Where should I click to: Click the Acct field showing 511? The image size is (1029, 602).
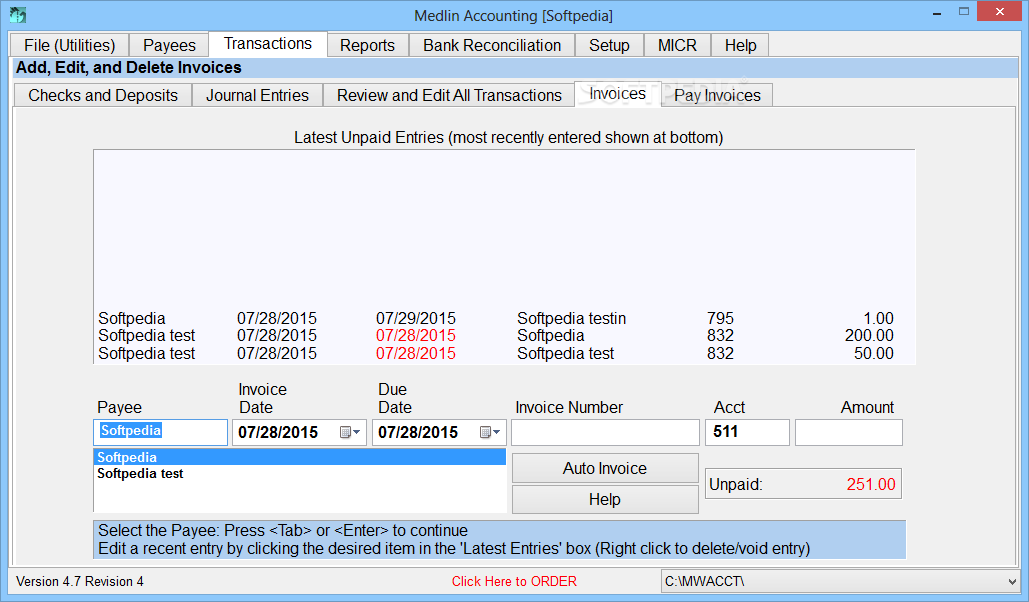tap(747, 433)
